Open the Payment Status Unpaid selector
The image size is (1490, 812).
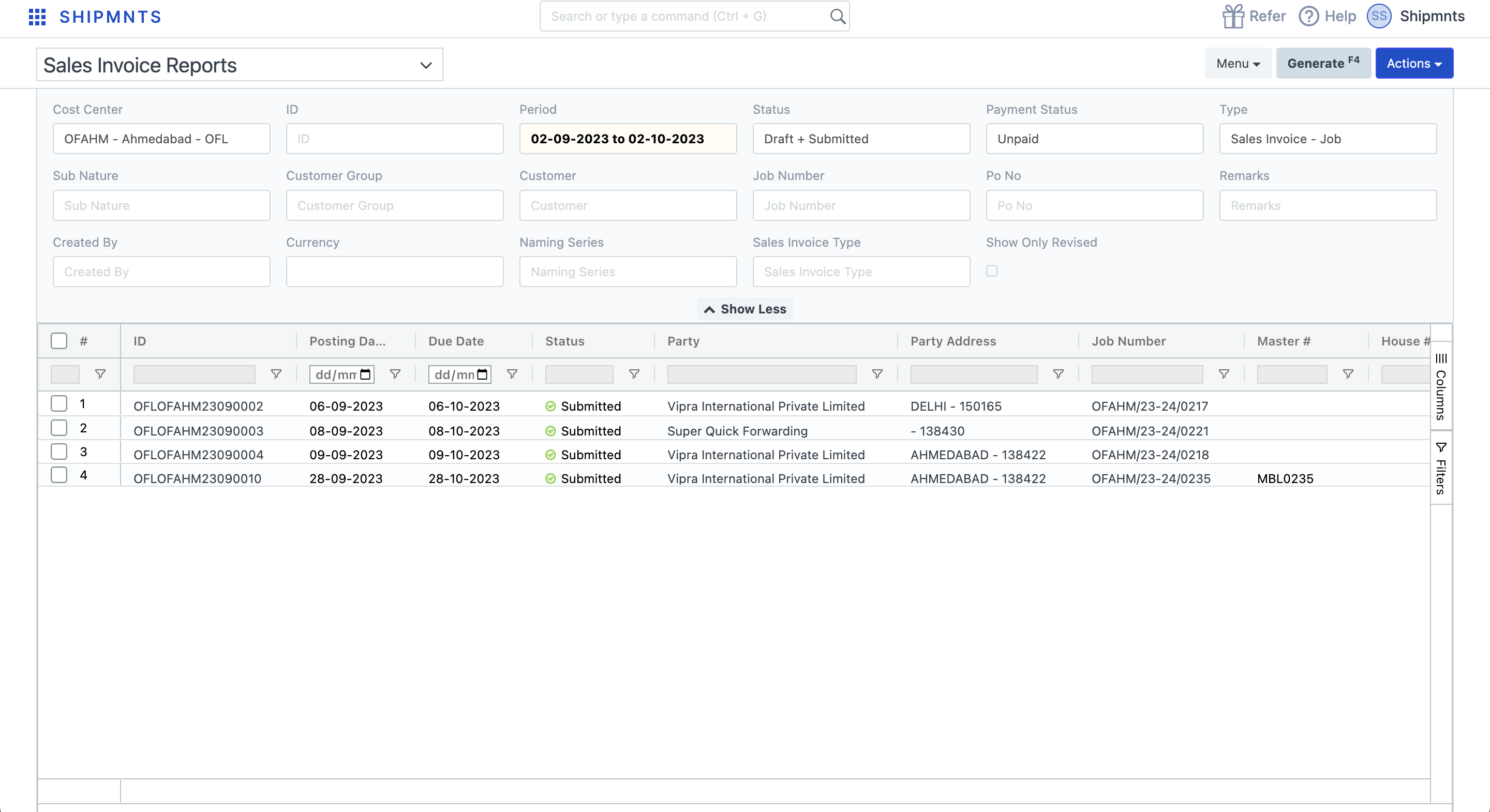(x=1094, y=139)
